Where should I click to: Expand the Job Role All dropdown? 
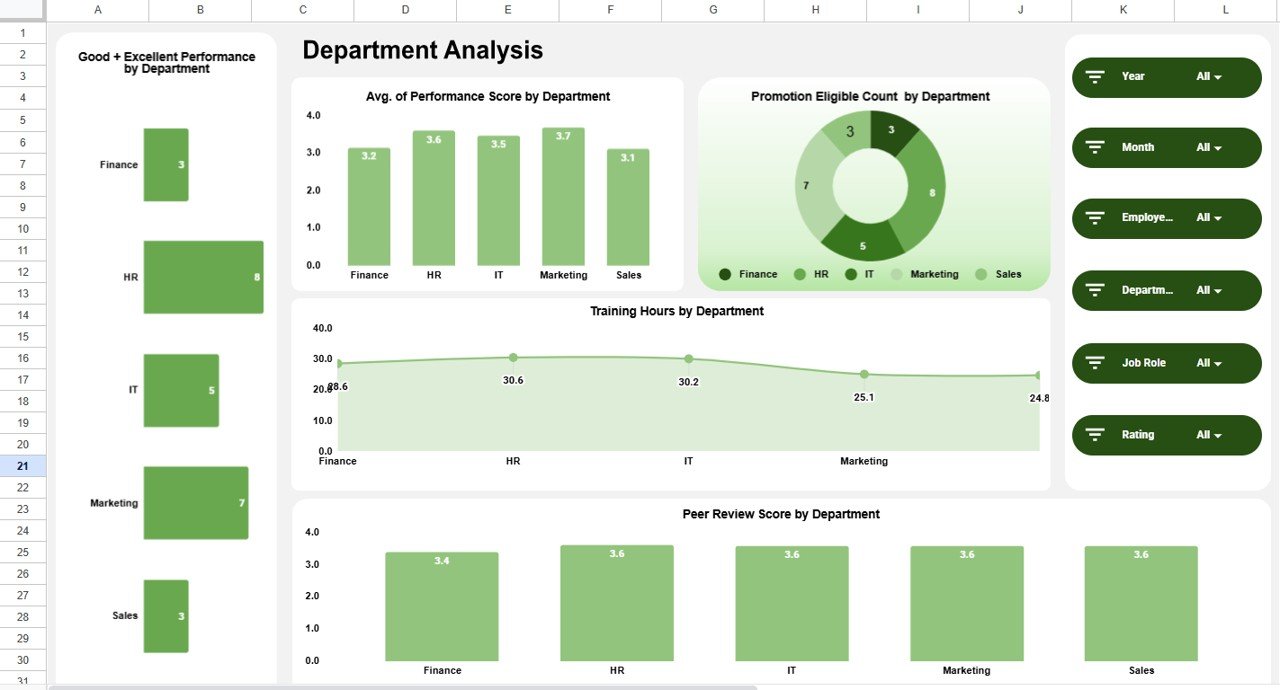[1209, 363]
